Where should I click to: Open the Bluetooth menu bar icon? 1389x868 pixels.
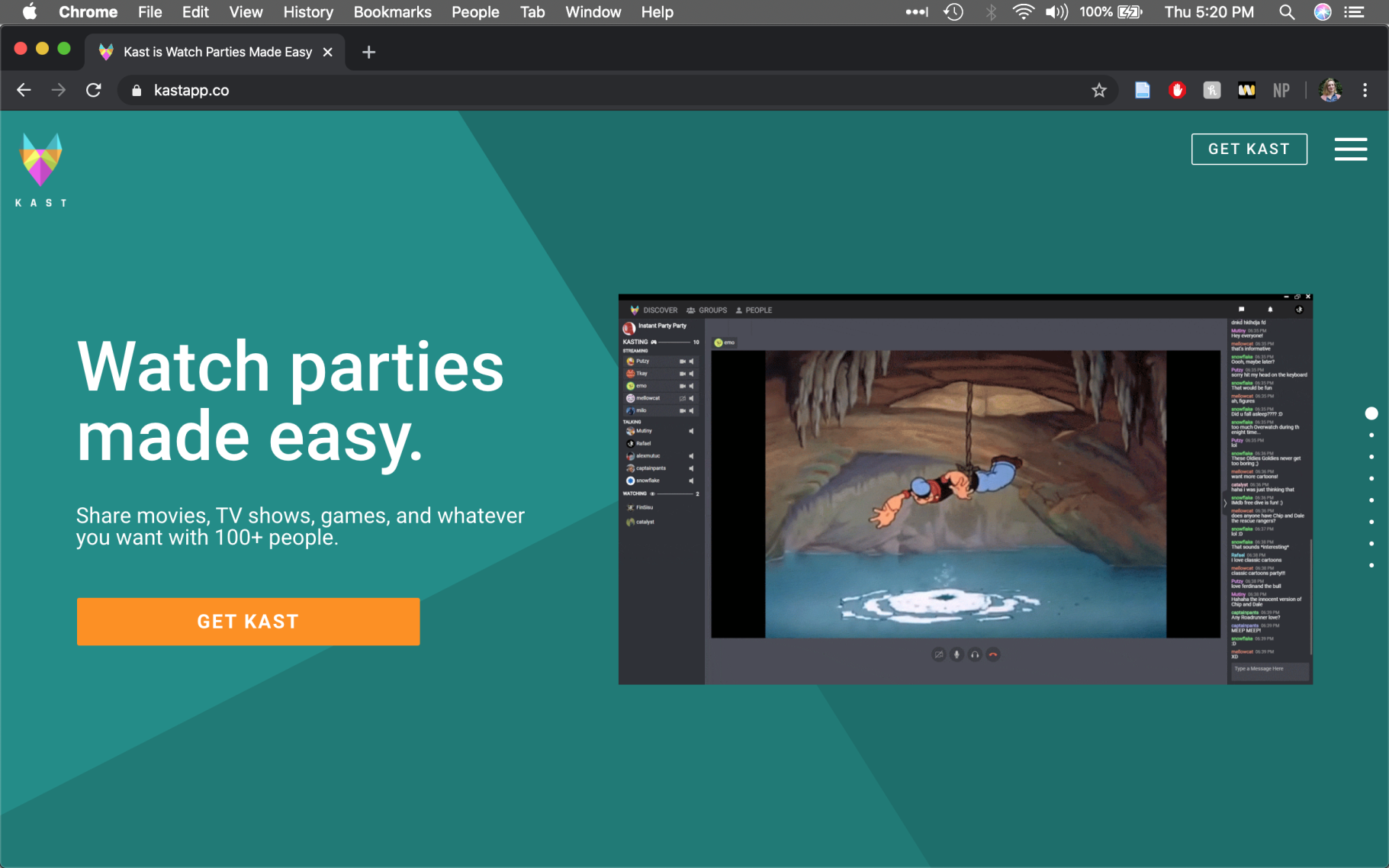pyautogui.click(x=990, y=11)
